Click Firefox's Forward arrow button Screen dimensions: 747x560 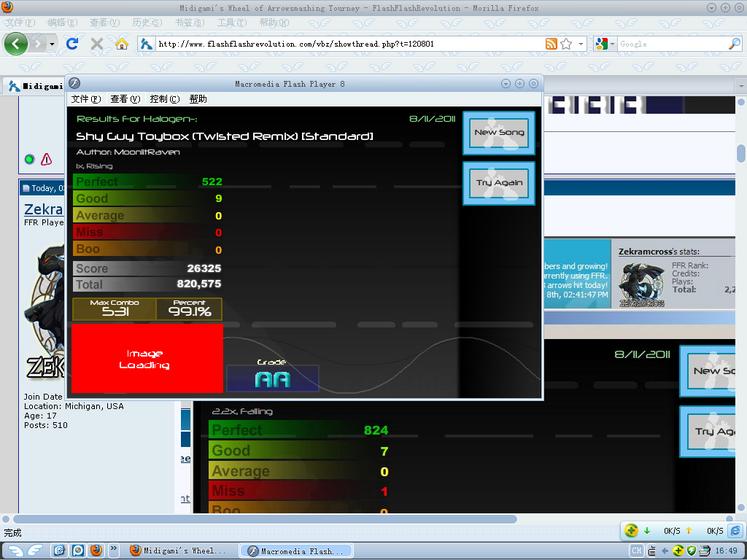(38, 44)
